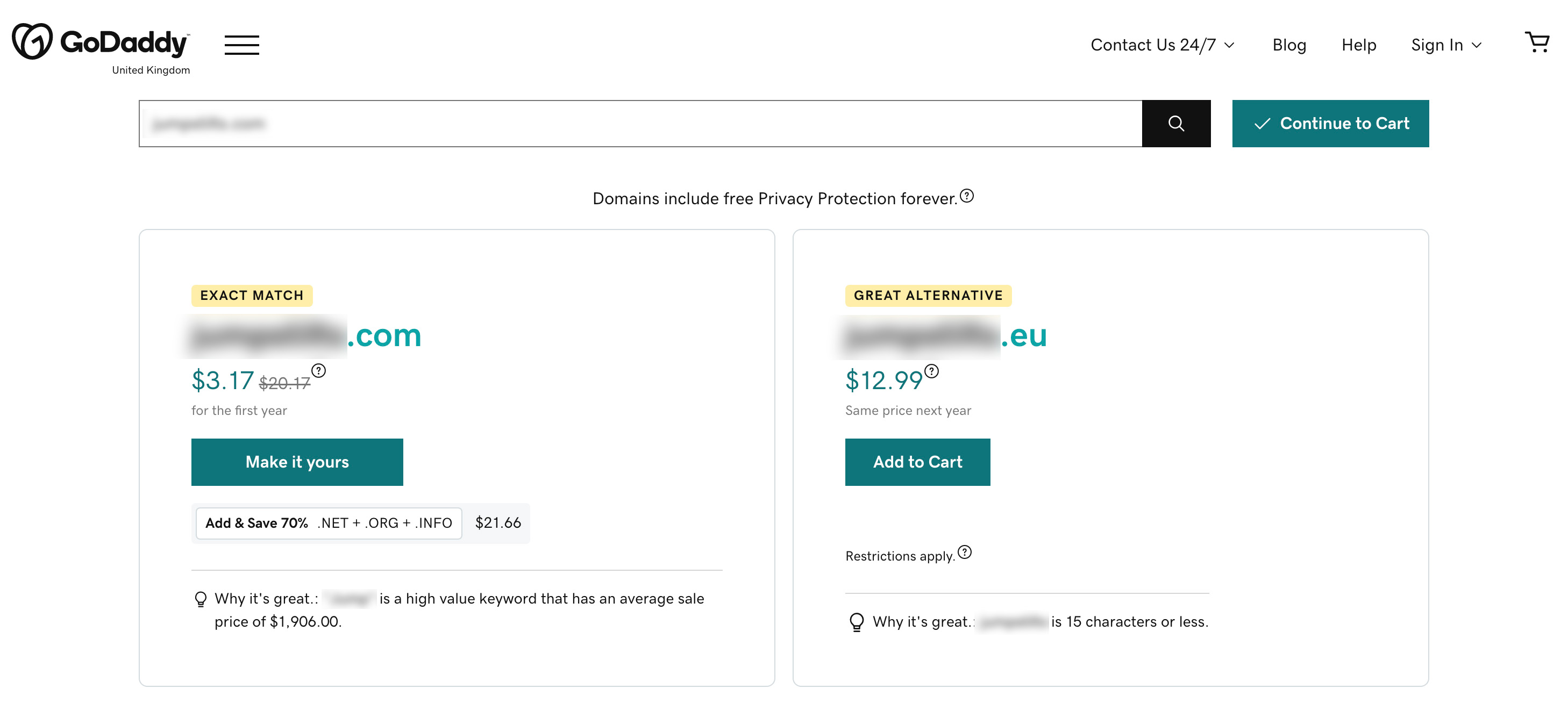Expand the Contact Us 24/7 dropdown
Screen dimensions: 1568x703
coord(1163,45)
